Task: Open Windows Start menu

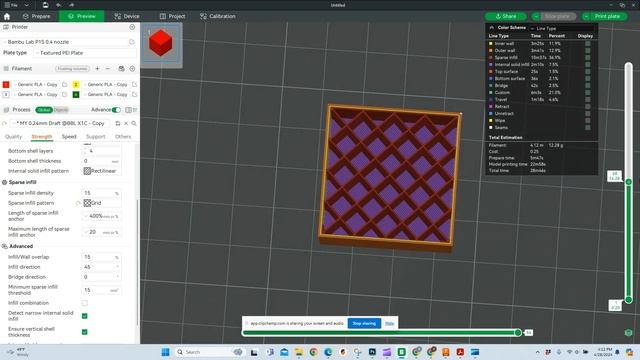Action: [165, 352]
